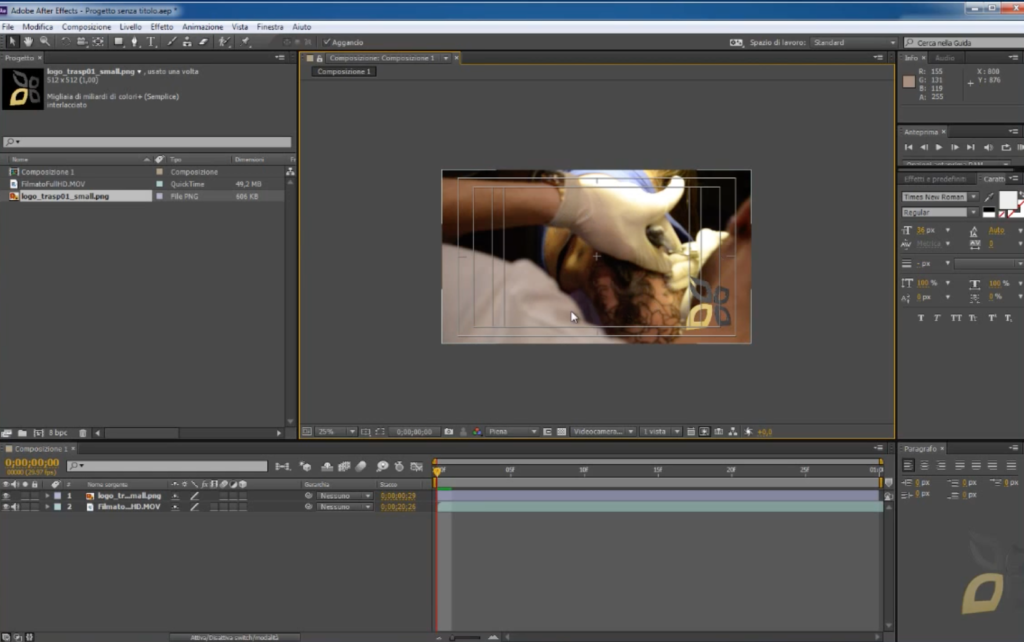Screen dimensions: 1024x642
Task: Select the Hand tool
Action: 28,42
